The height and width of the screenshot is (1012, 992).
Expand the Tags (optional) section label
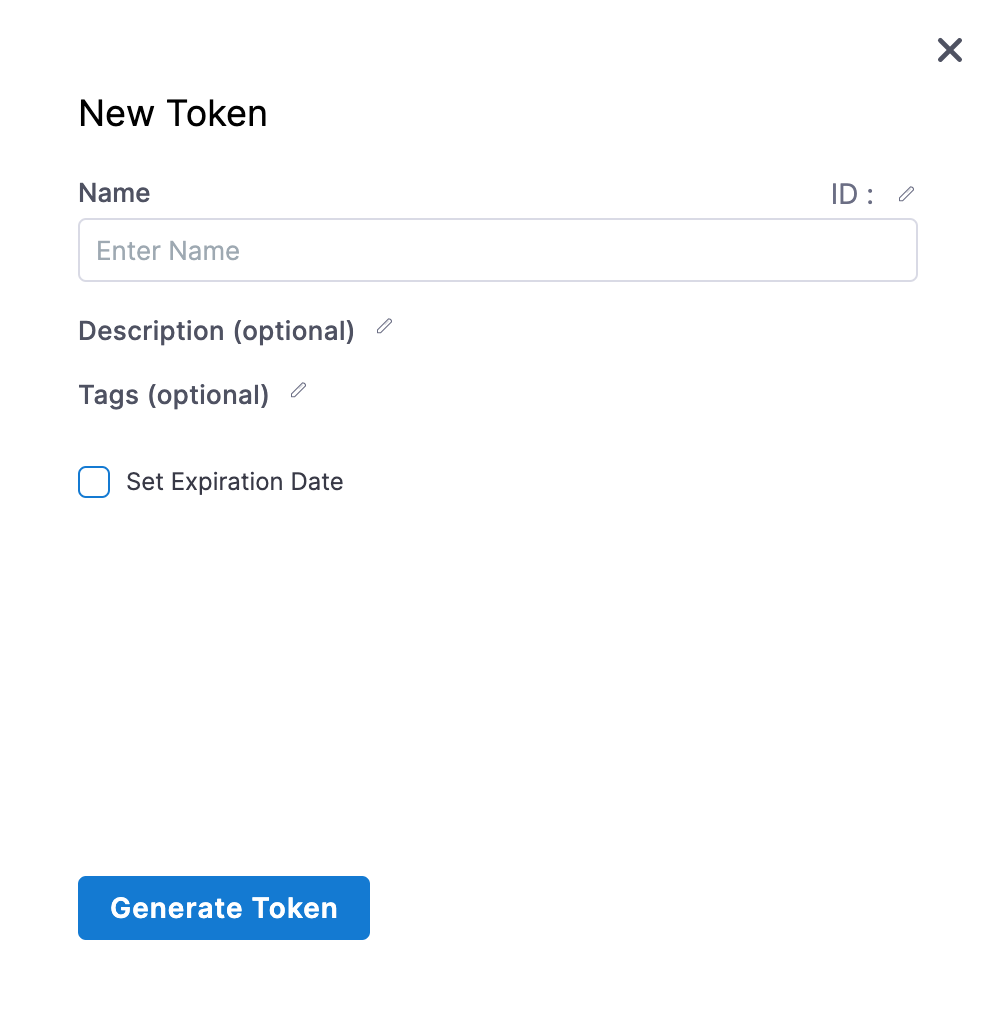174,395
